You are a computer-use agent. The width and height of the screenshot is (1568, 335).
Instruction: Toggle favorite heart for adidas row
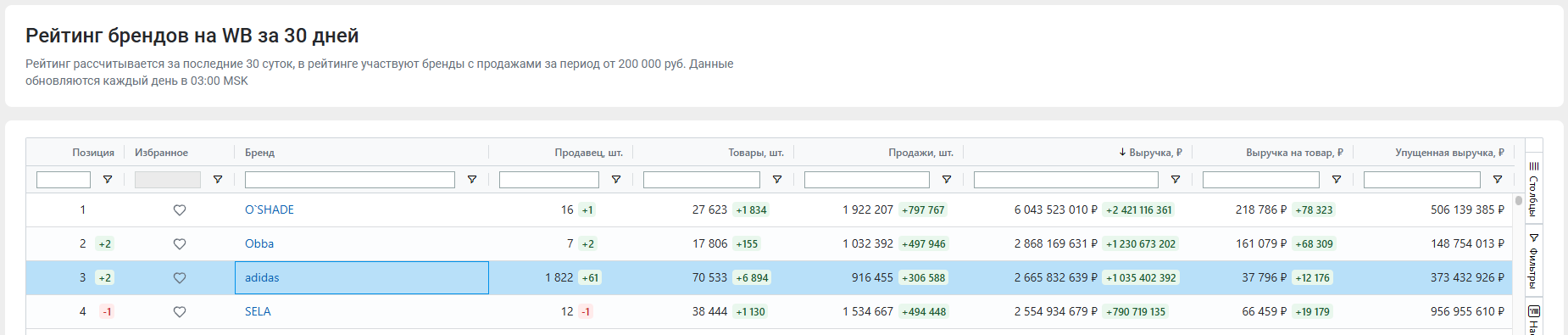[180, 278]
